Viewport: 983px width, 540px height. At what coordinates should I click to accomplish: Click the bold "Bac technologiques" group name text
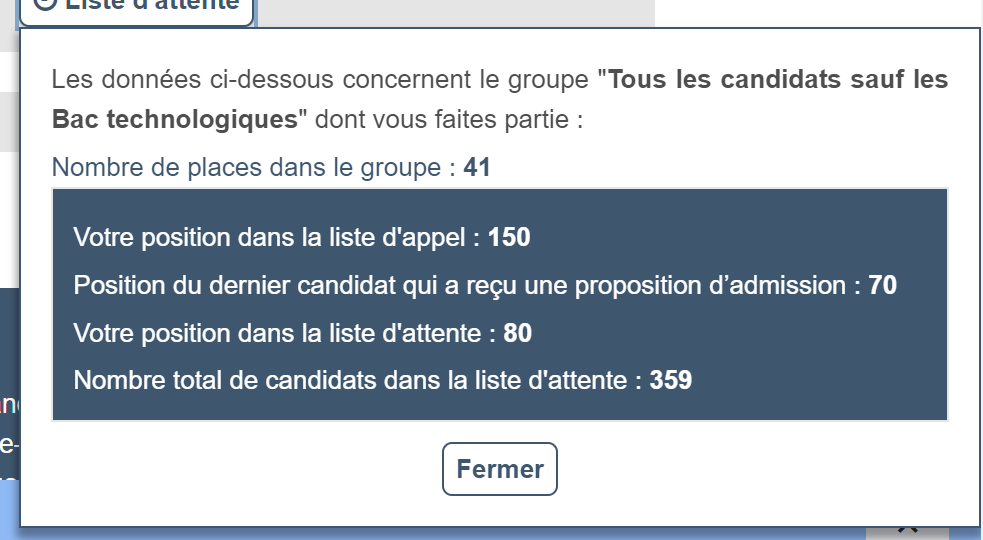[x=175, y=120]
